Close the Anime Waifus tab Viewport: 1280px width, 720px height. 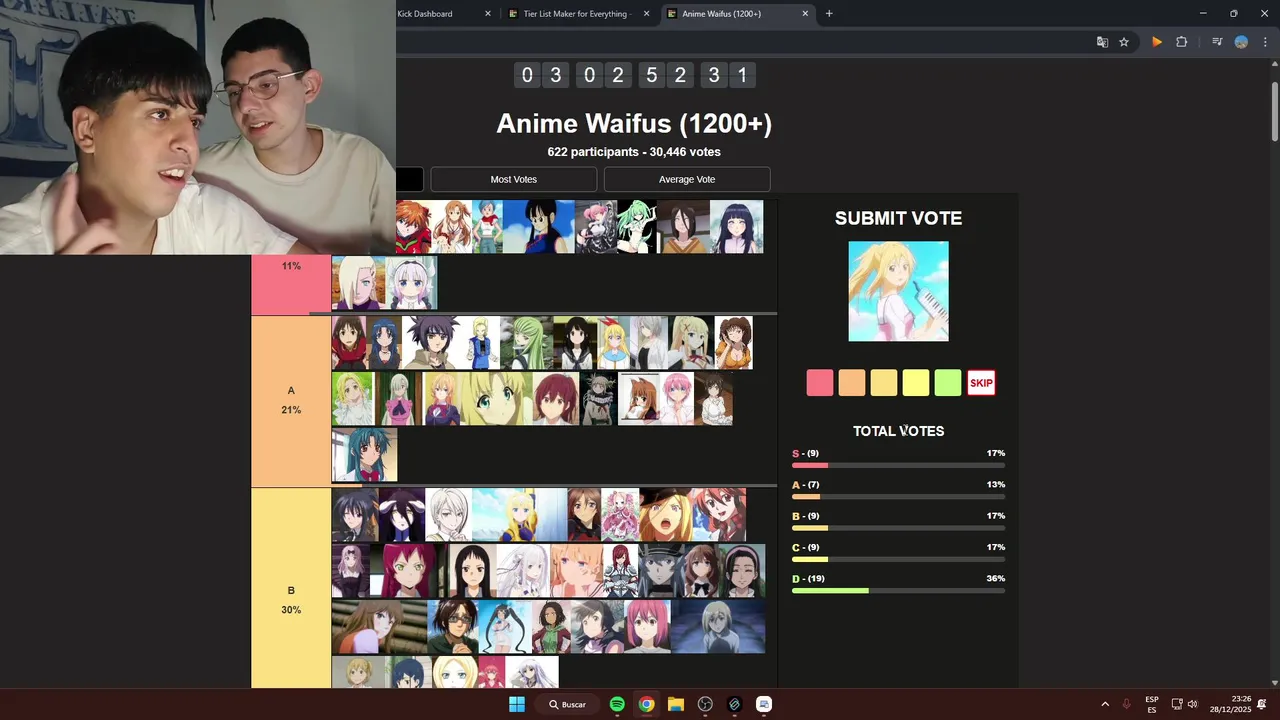tap(805, 14)
